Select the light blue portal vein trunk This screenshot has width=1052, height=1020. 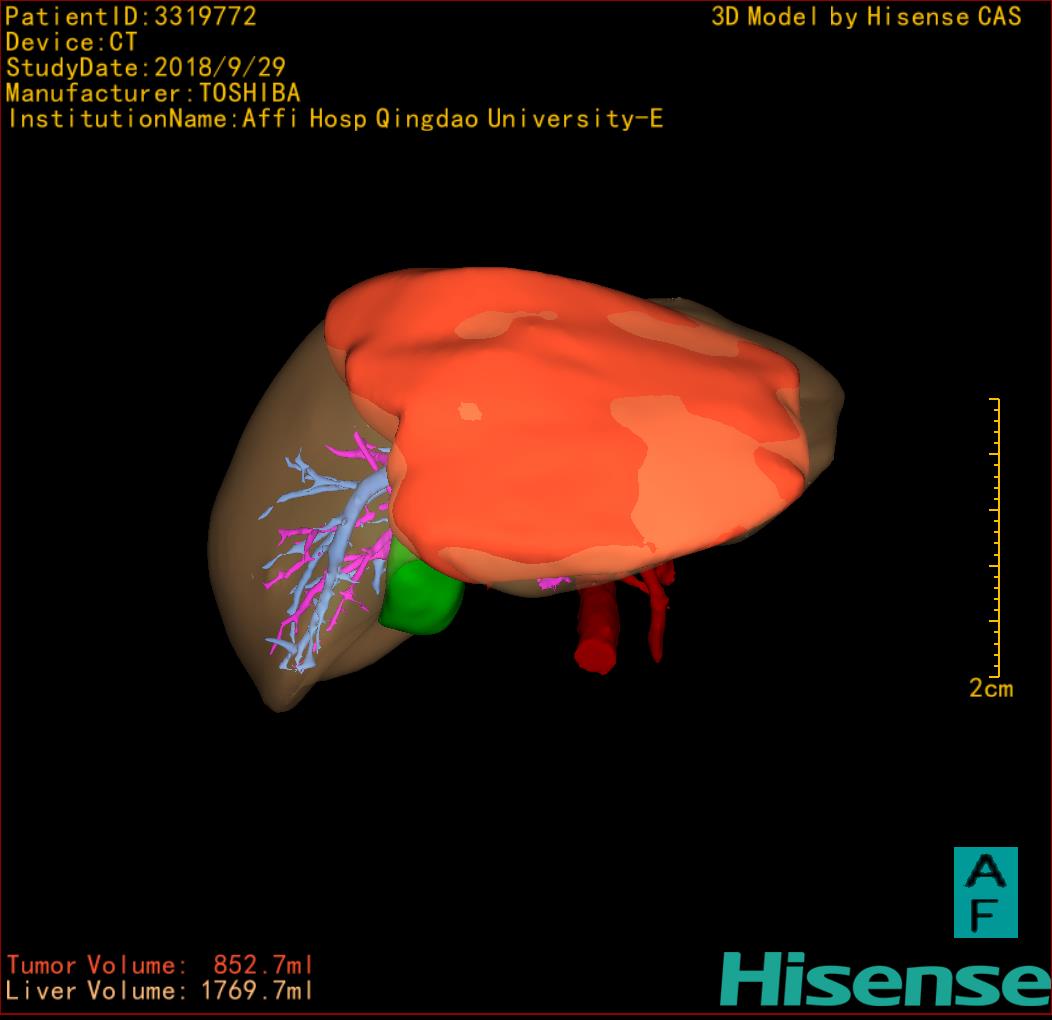pyautogui.click(x=340, y=540)
